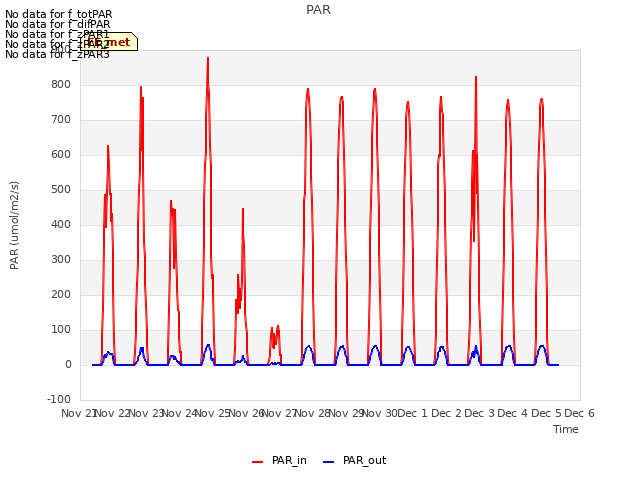Click the x-axis tick label Dec 5
Screen dimensions: 640x480
[x=546, y=413]
